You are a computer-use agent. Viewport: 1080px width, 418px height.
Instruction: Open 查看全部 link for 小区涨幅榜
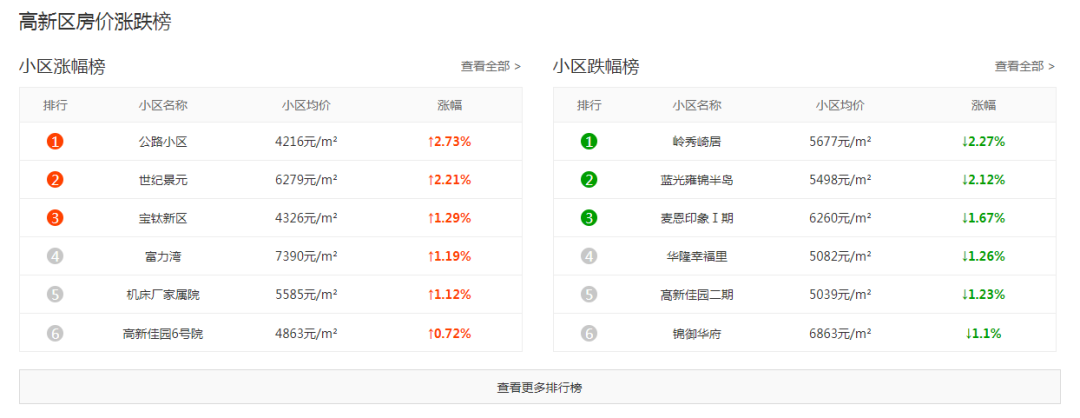(x=491, y=66)
